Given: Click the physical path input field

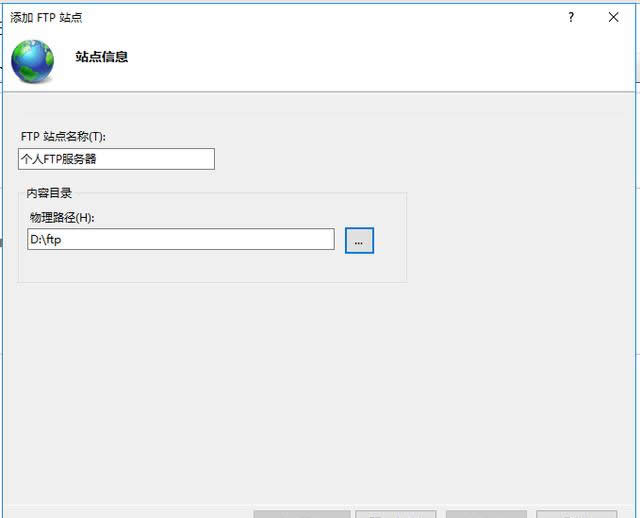Looking at the screenshot, I should click(181, 239).
